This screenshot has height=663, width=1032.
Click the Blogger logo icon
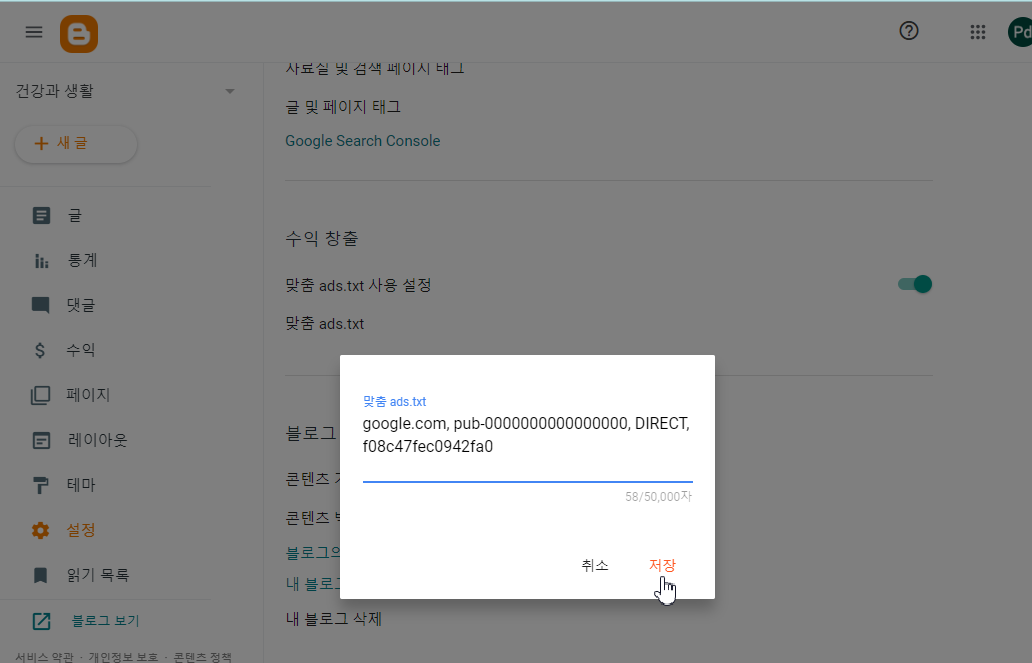point(78,33)
